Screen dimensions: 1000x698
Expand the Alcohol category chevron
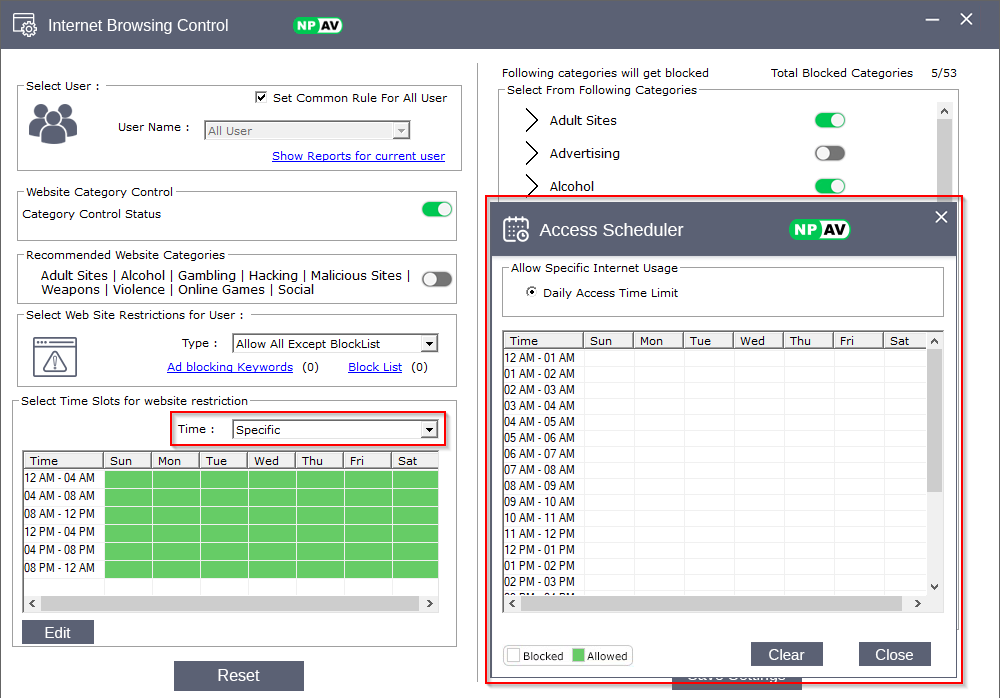point(531,186)
